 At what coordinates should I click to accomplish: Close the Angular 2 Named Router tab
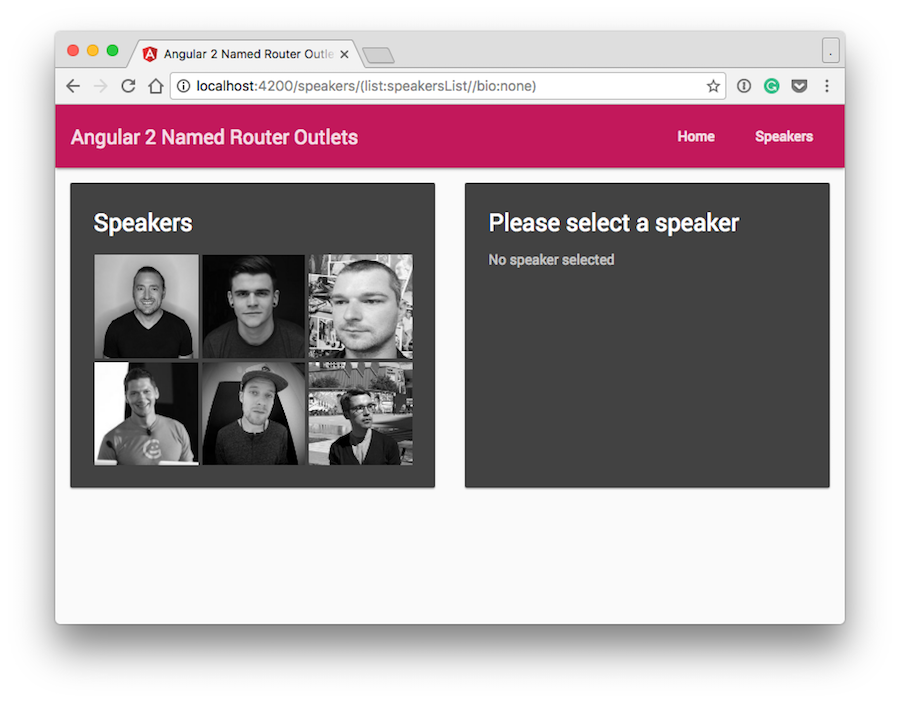[x=345, y=54]
